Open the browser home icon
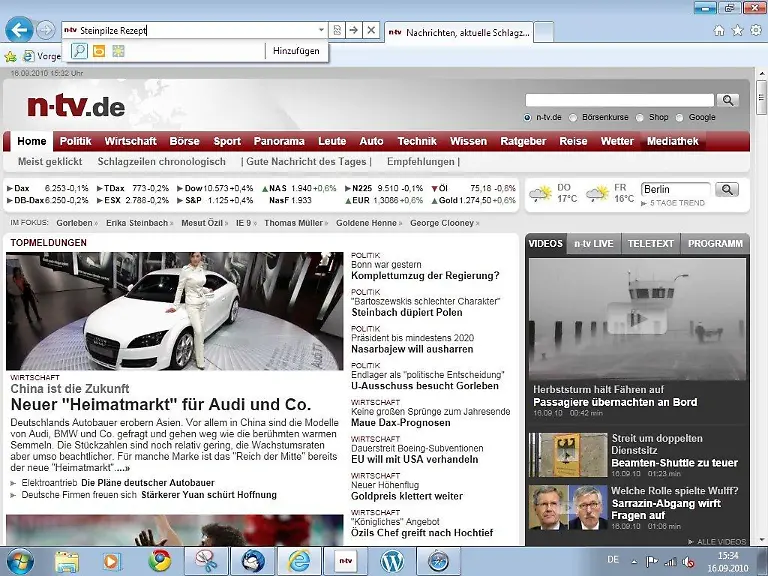 coord(718,30)
